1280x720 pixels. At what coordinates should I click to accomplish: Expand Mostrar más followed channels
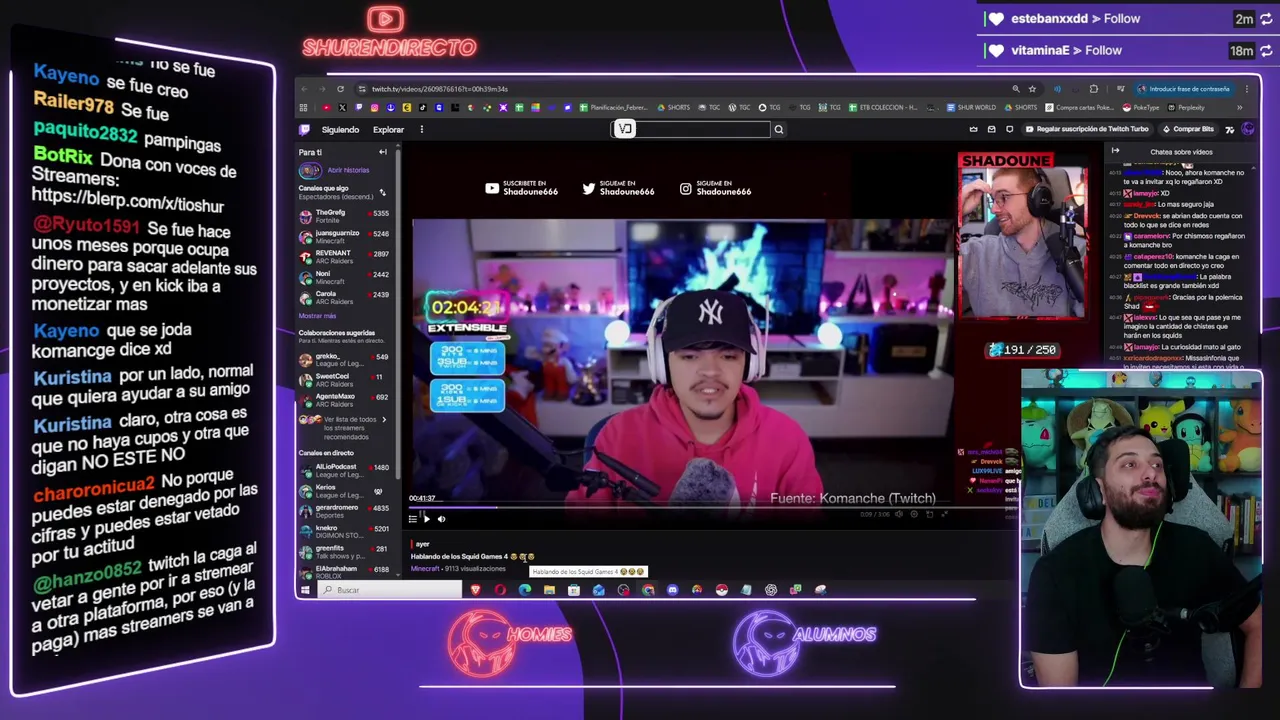[x=318, y=316]
